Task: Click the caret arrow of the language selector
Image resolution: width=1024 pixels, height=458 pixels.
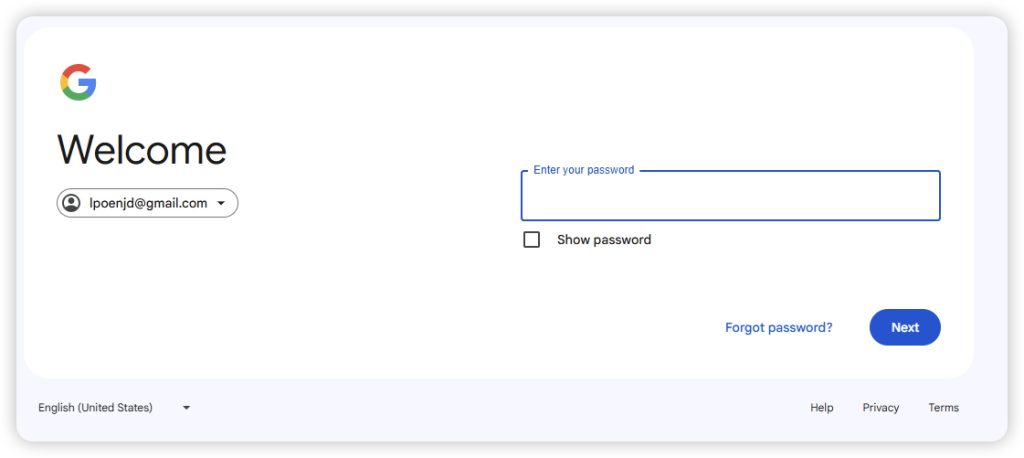Action: pos(186,408)
